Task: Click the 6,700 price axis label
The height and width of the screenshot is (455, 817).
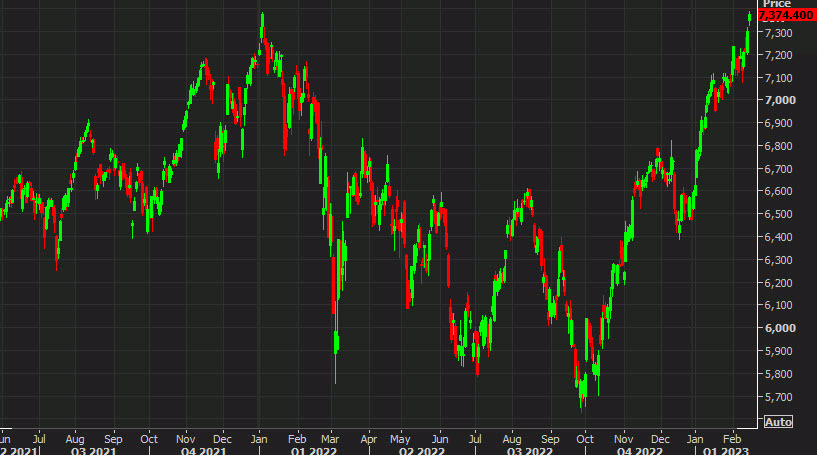Action: [779, 169]
